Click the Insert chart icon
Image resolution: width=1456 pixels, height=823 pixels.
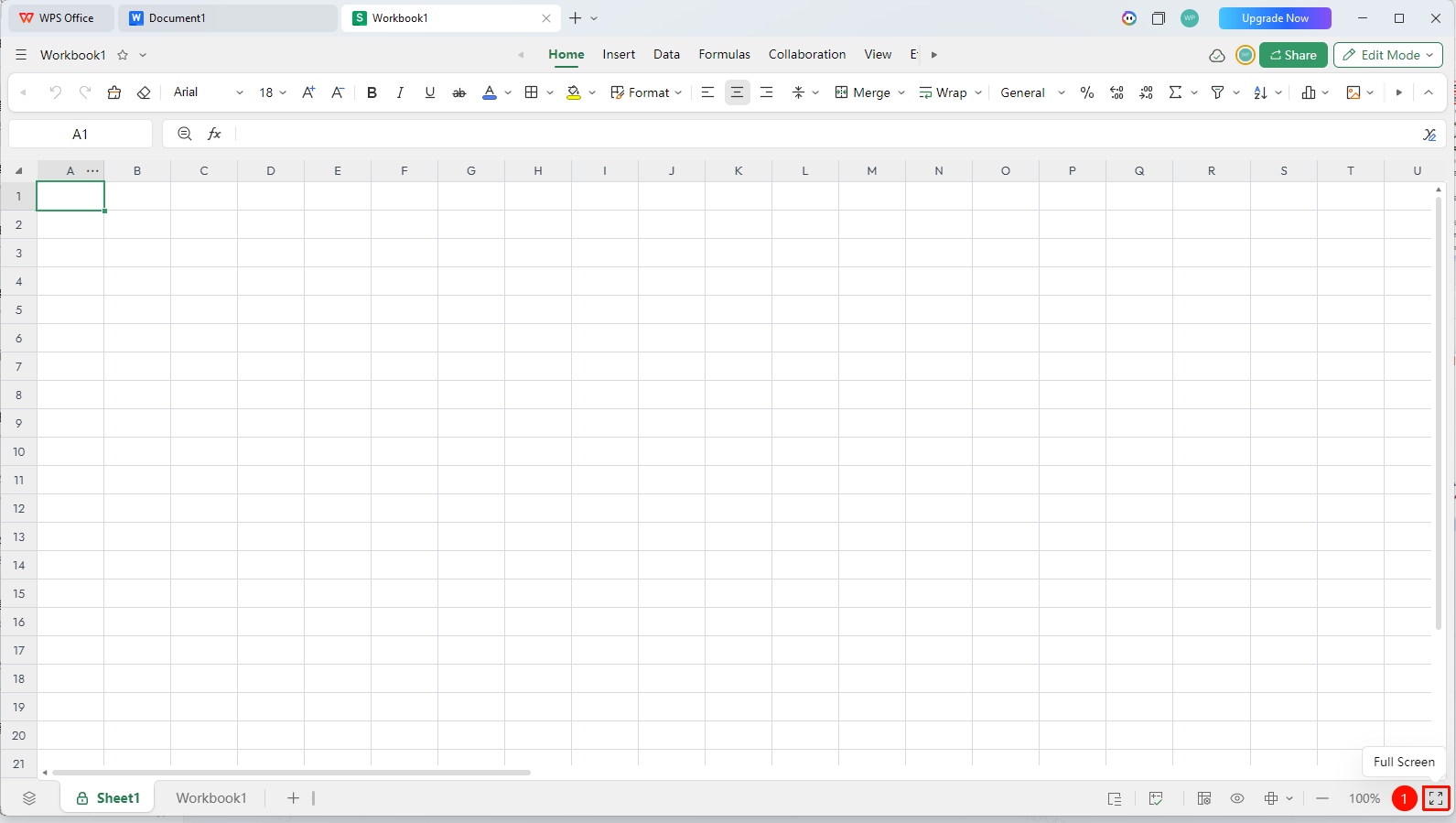tap(1309, 92)
